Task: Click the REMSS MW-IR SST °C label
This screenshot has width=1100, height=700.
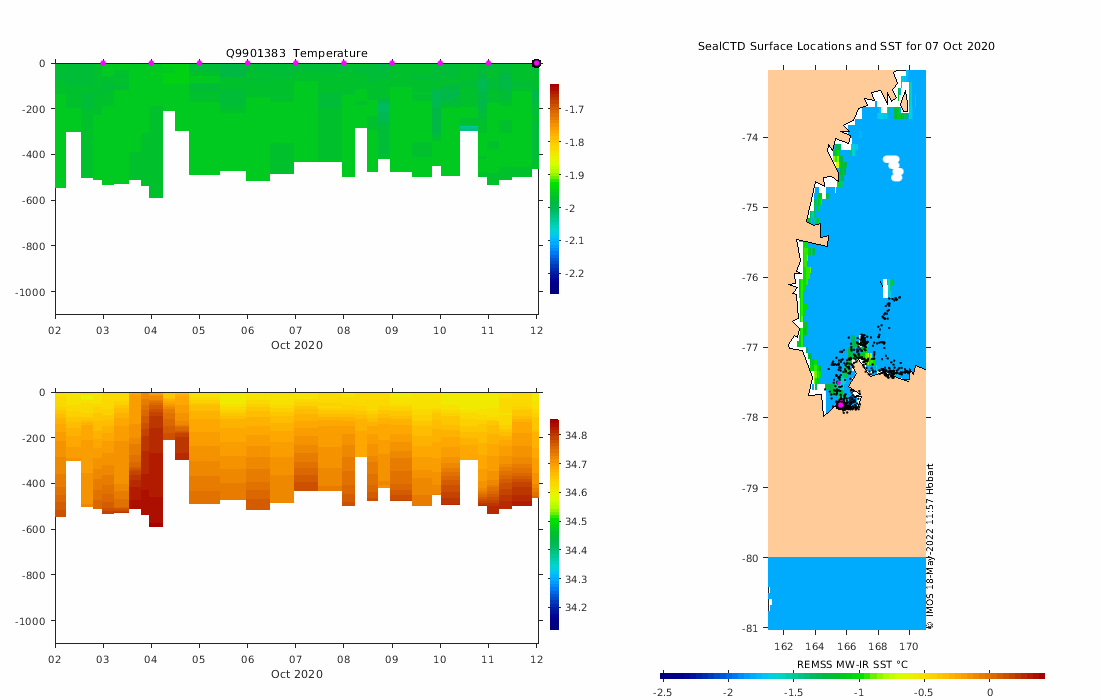Action: 852,664
